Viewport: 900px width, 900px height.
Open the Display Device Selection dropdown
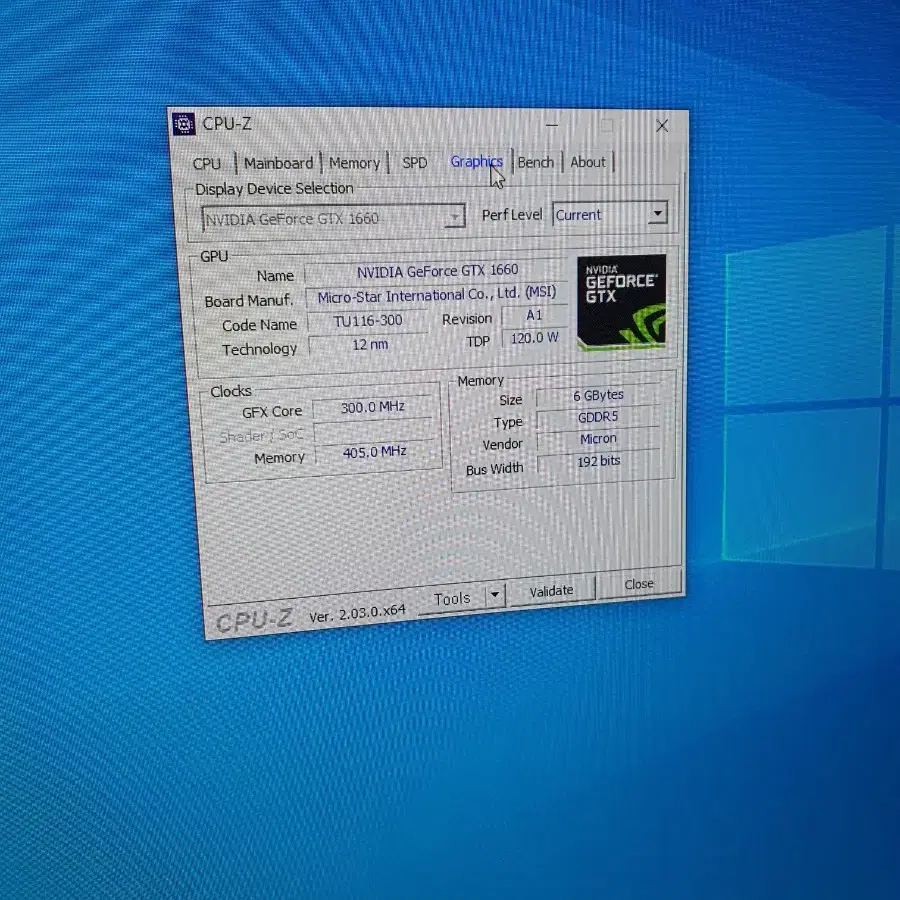[x=333, y=218]
